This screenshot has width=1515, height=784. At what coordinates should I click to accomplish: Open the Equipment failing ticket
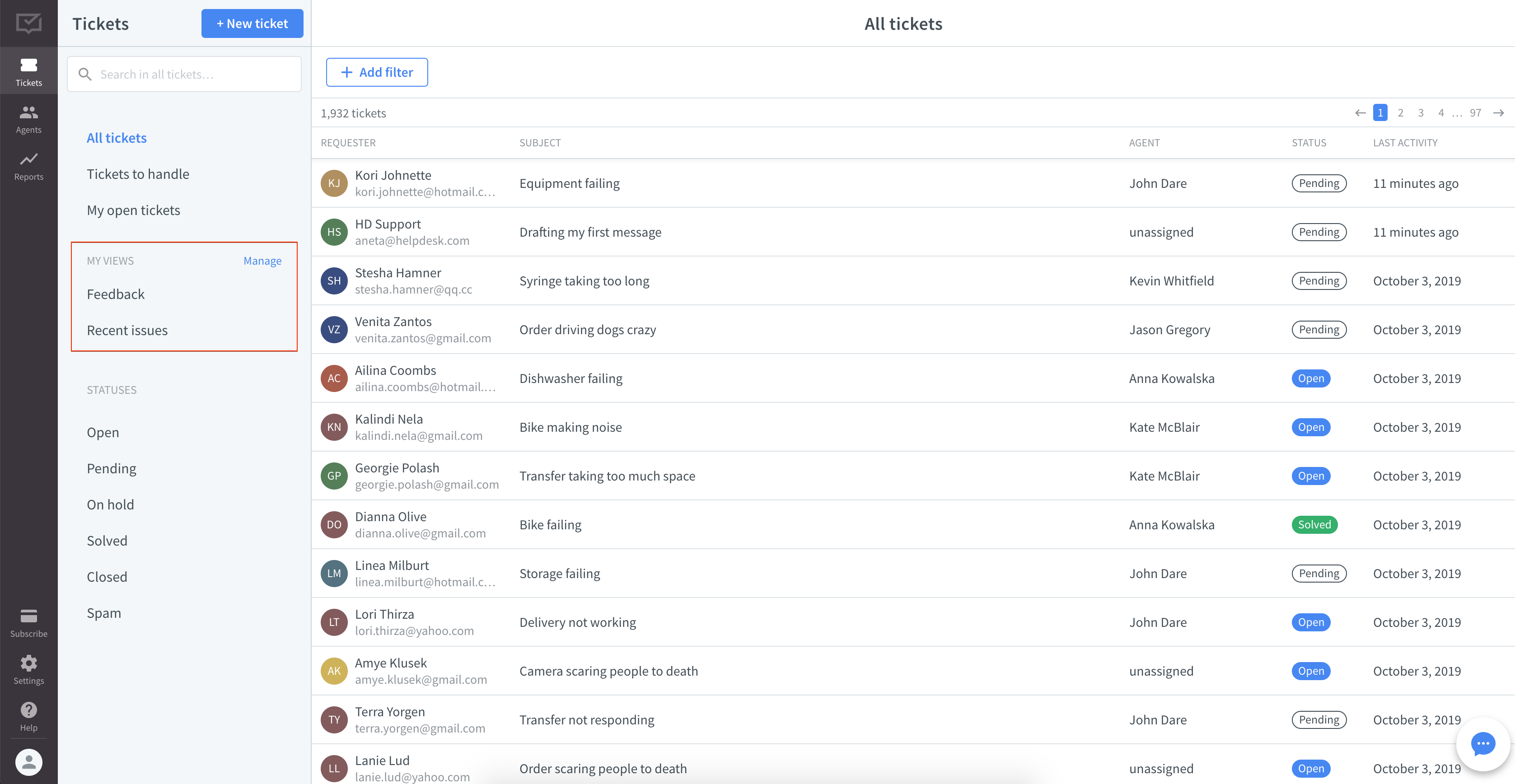[x=569, y=183]
